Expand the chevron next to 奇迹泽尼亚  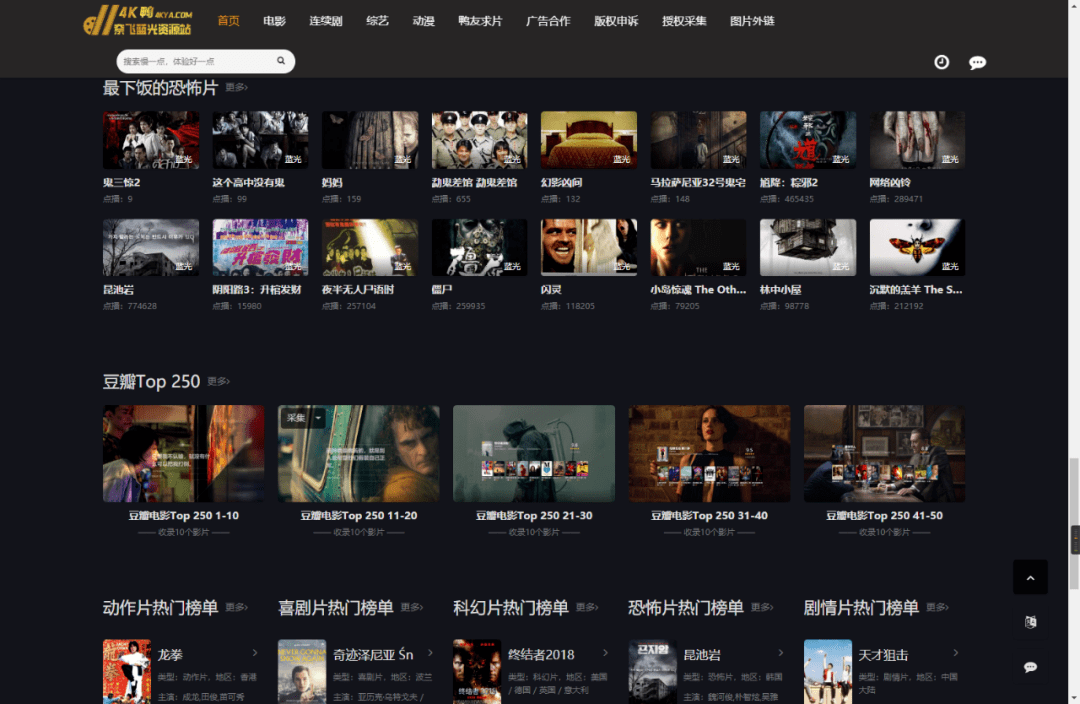pyautogui.click(x=430, y=652)
